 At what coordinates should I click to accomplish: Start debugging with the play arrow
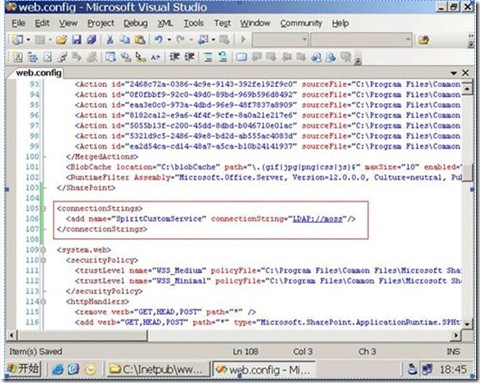click(x=243, y=40)
